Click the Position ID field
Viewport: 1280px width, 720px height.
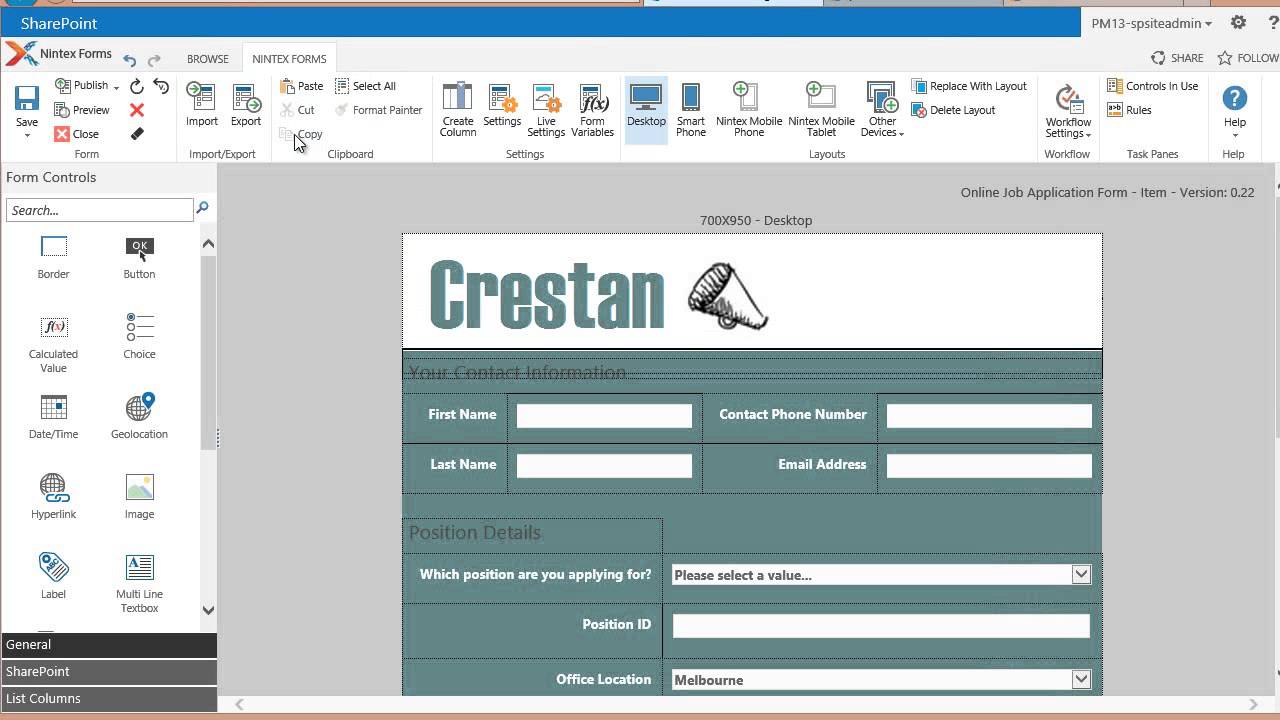881,626
